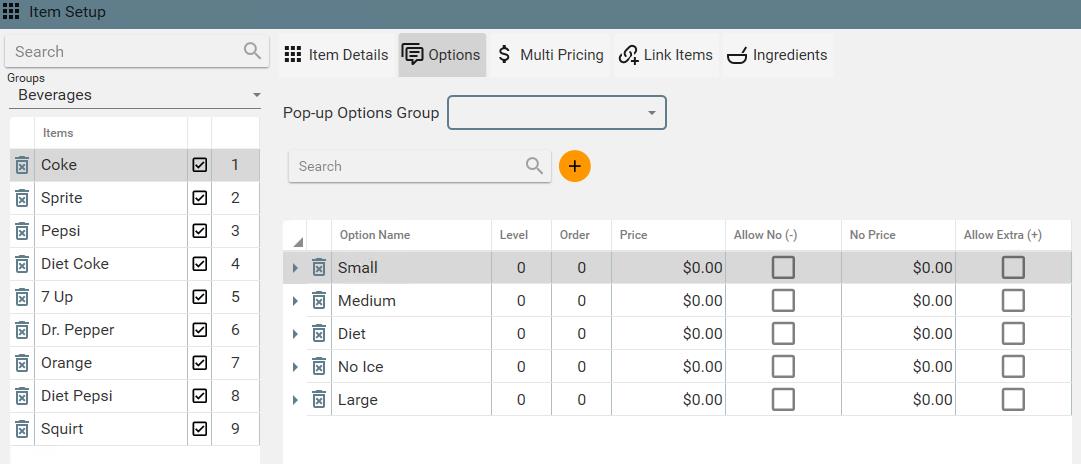This screenshot has height=464, width=1081.
Task: Go to the Link Items tab
Action: coord(666,55)
